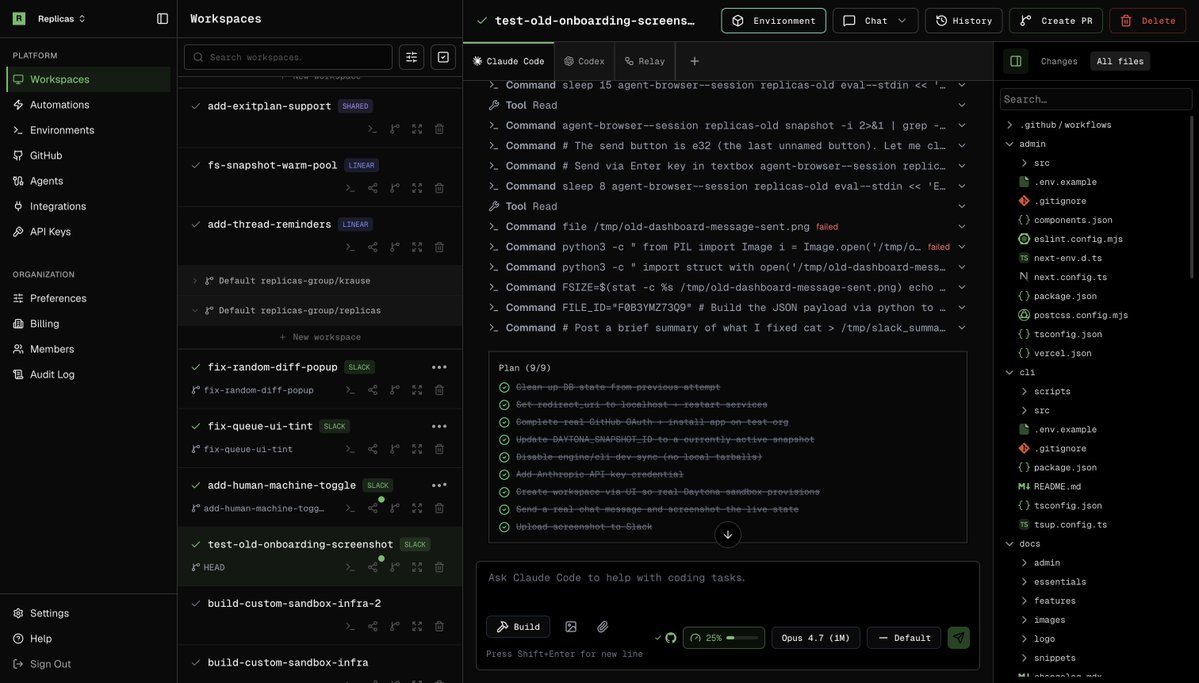Go to Automations in the sidebar
The width and height of the screenshot is (1199, 683).
coord(88,105)
